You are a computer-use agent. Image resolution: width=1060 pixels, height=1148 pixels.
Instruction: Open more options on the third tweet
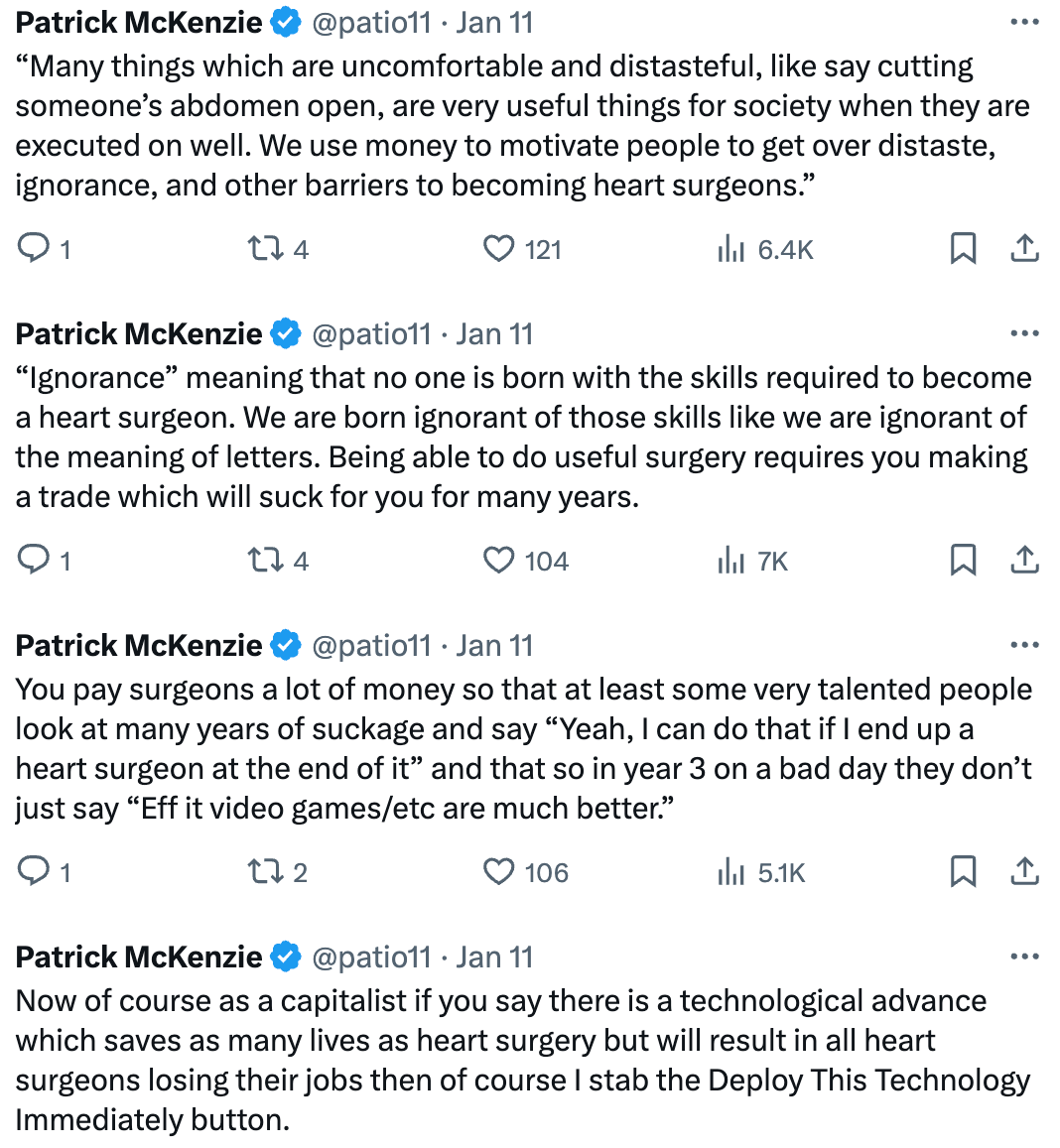coord(1024,645)
